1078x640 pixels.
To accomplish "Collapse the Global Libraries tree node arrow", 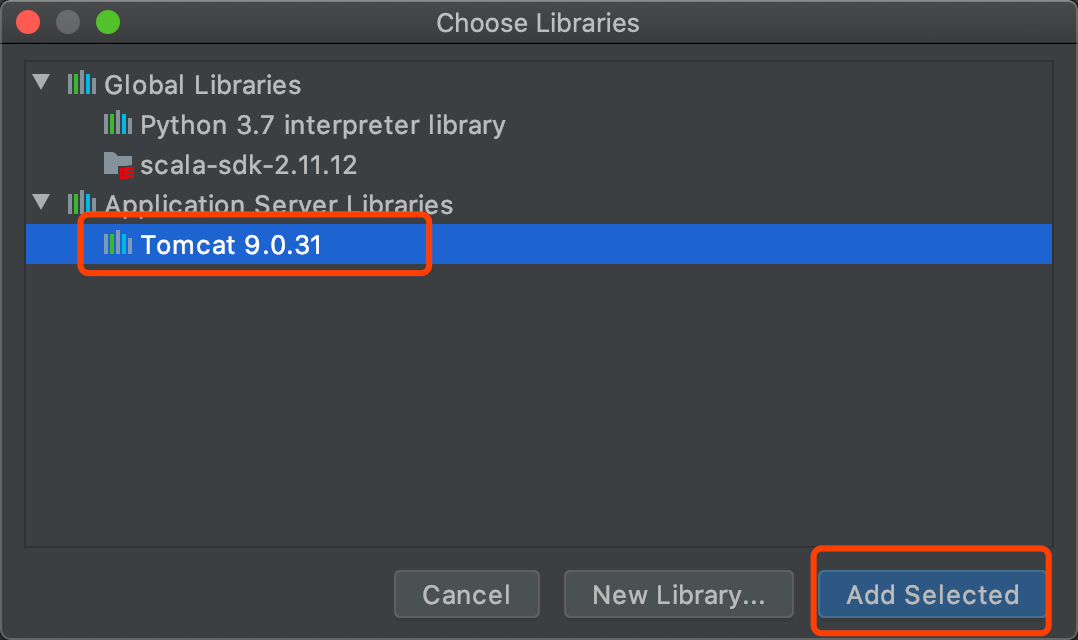I will pyautogui.click(x=41, y=82).
